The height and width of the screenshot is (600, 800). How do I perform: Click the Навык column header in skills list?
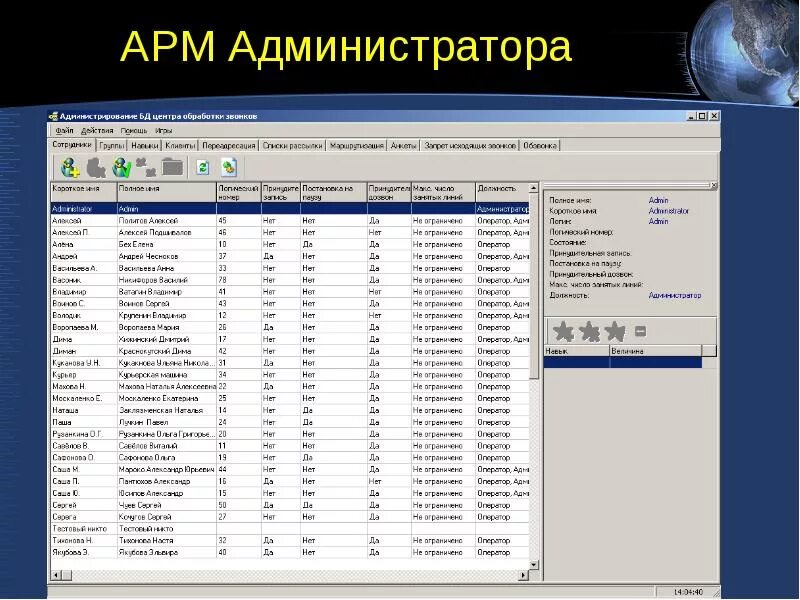[x=577, y=351]
